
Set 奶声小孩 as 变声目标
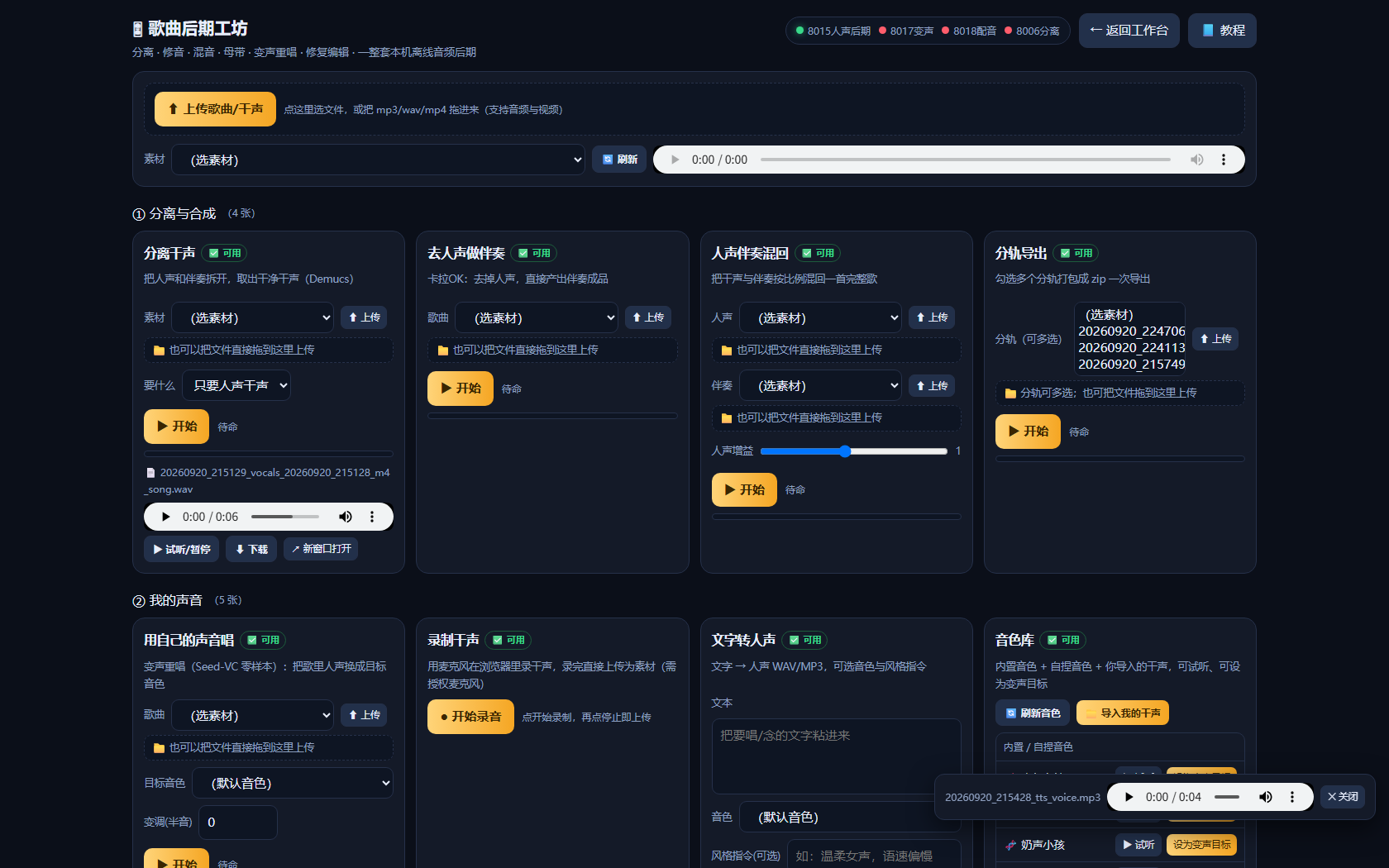tap(1201, 845)
